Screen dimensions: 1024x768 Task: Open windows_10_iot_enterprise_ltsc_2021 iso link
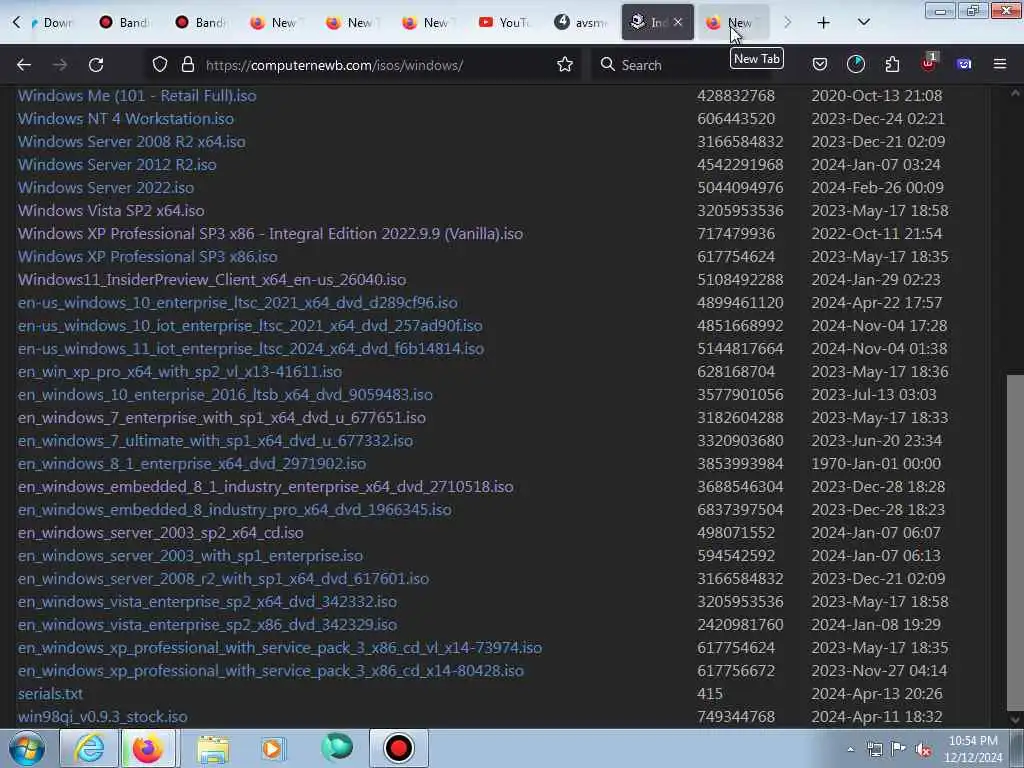pos(250,325)
